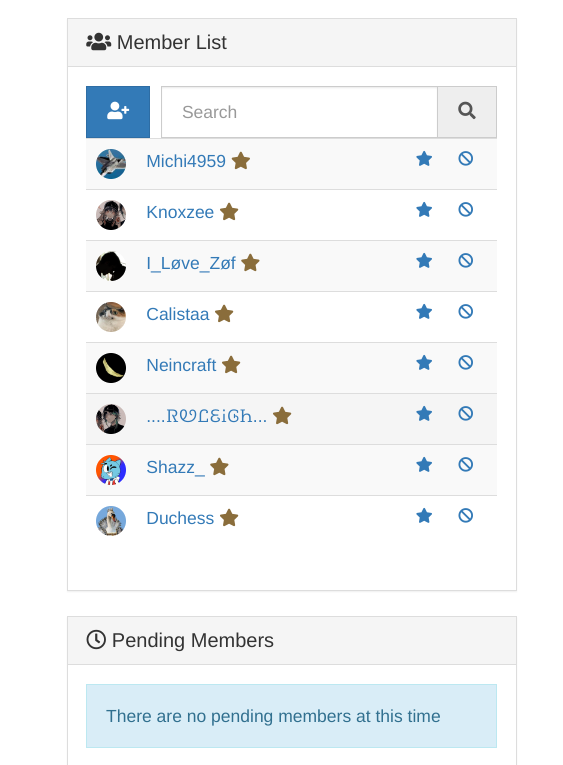Click blue star icon for Neincraft

click(424, 362)
